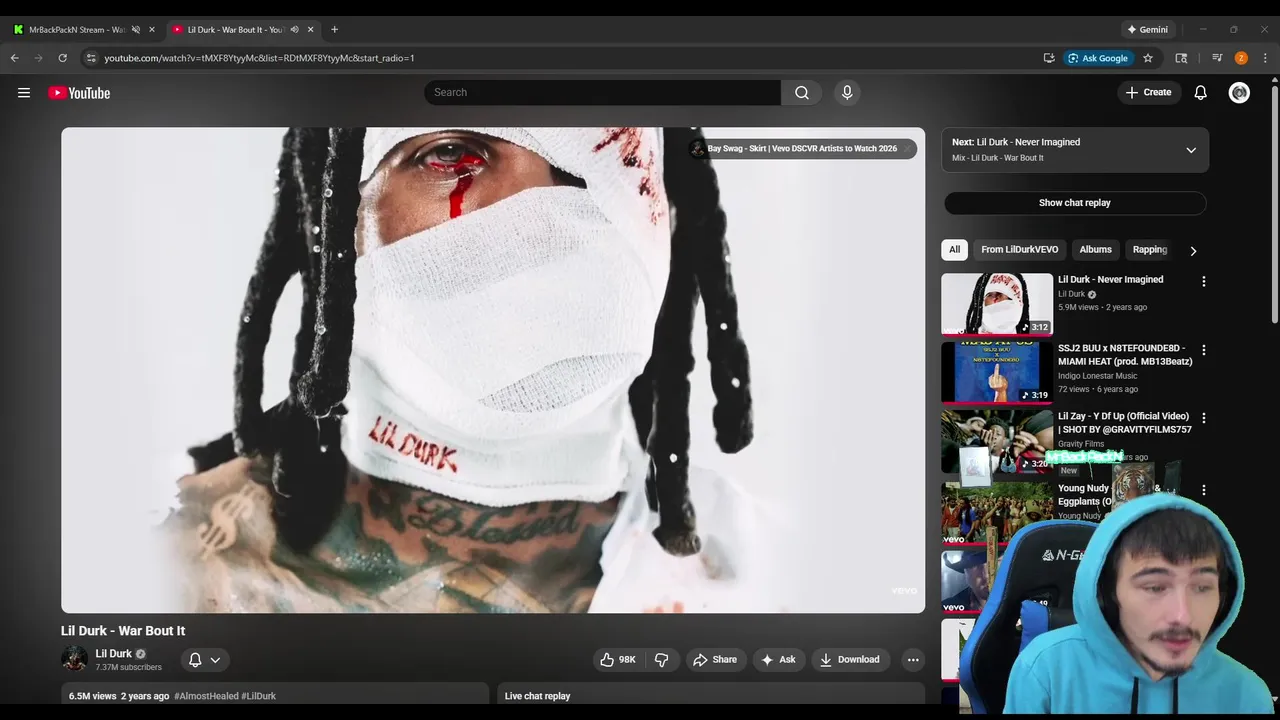Open more actions ellipsis under video

913,660
